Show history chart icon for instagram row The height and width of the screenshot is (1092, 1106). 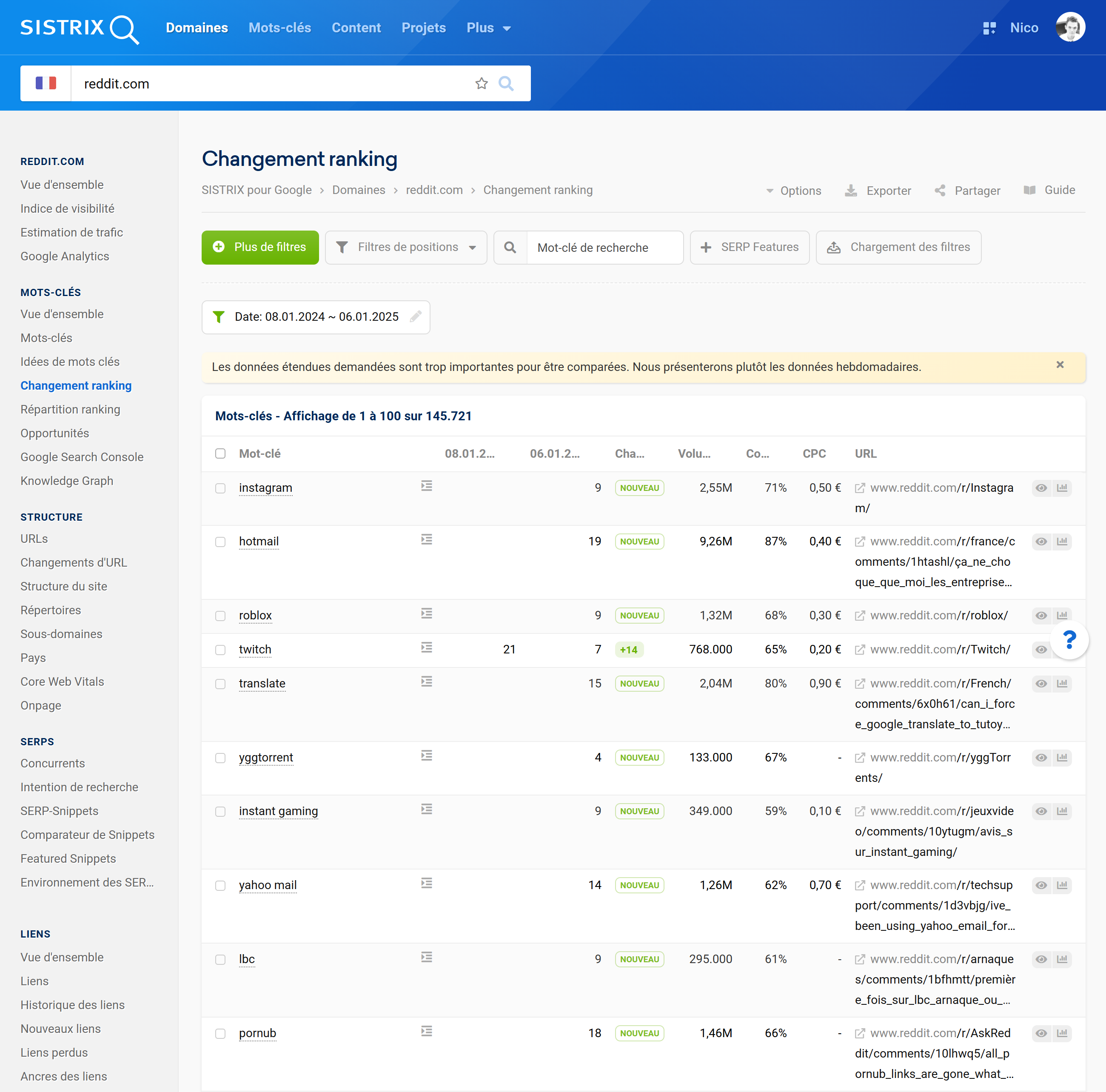click(1062, 488)
